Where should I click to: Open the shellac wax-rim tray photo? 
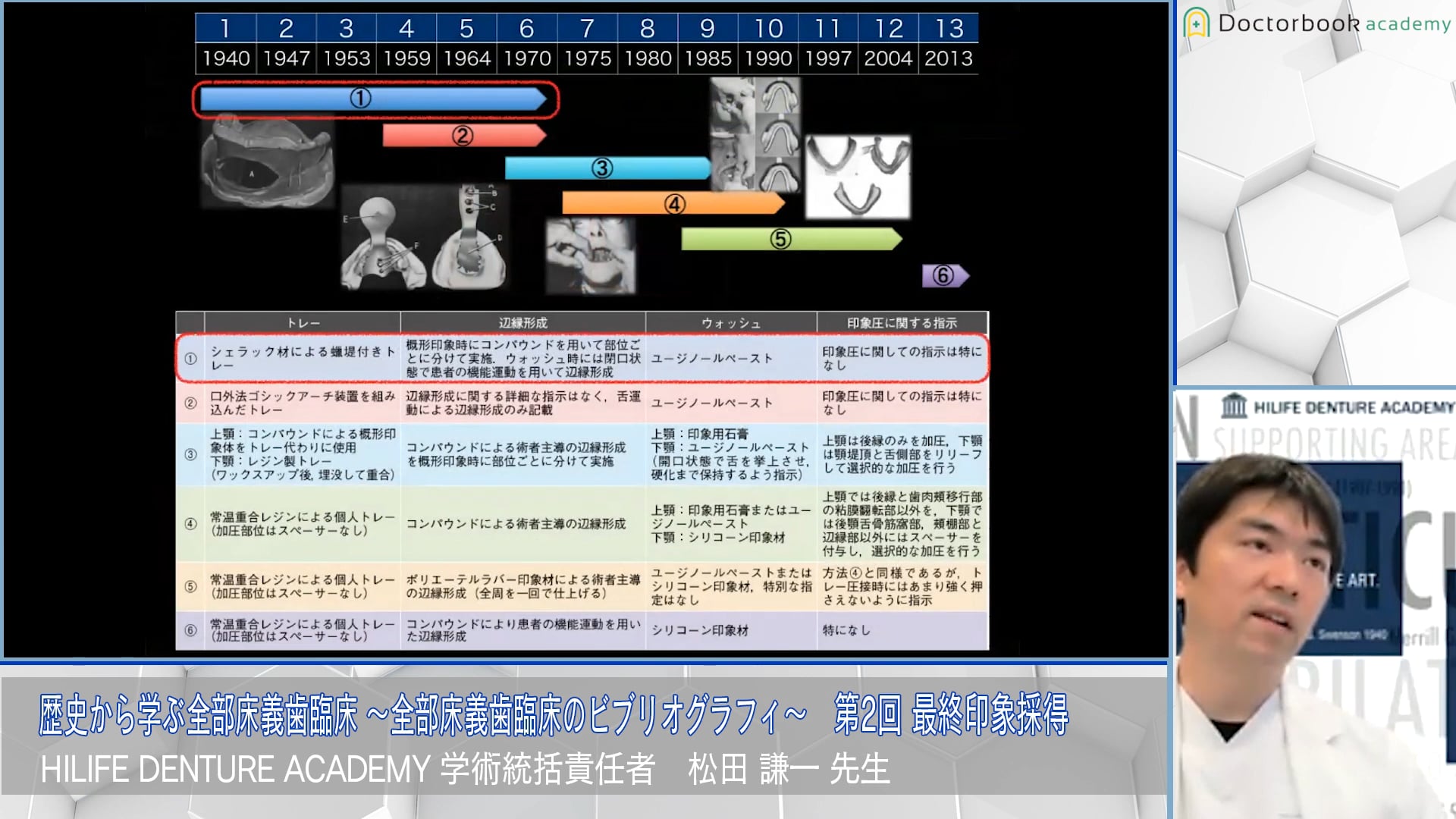coord(267,161)
